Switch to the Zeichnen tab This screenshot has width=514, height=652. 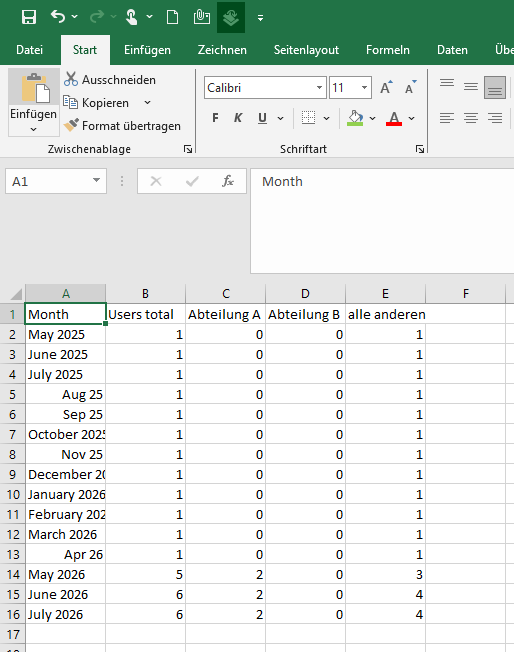click(222, 50)
